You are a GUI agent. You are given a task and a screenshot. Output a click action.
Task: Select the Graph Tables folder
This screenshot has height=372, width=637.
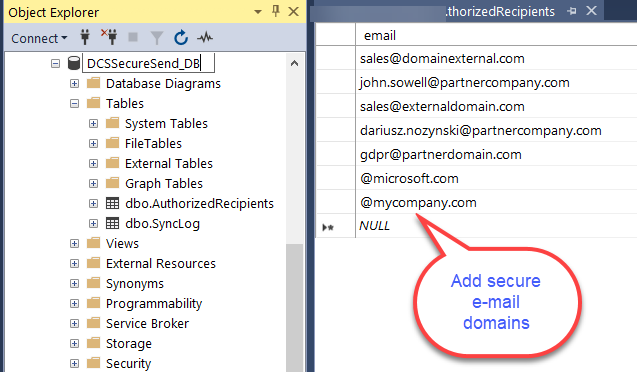[164, 184]
